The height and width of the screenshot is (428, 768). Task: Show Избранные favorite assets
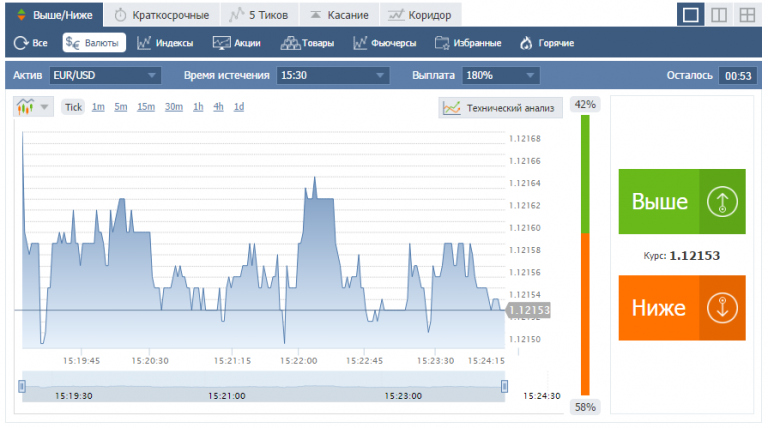pos(468,43)
